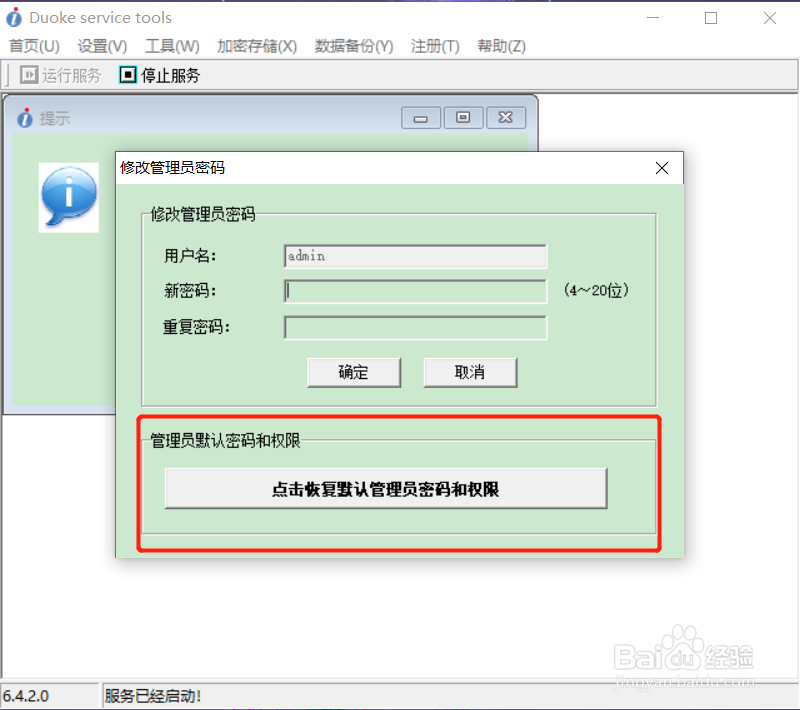Cancel with the 取消 button
This screenshot has width=800, height=710.
coord(470,372)
